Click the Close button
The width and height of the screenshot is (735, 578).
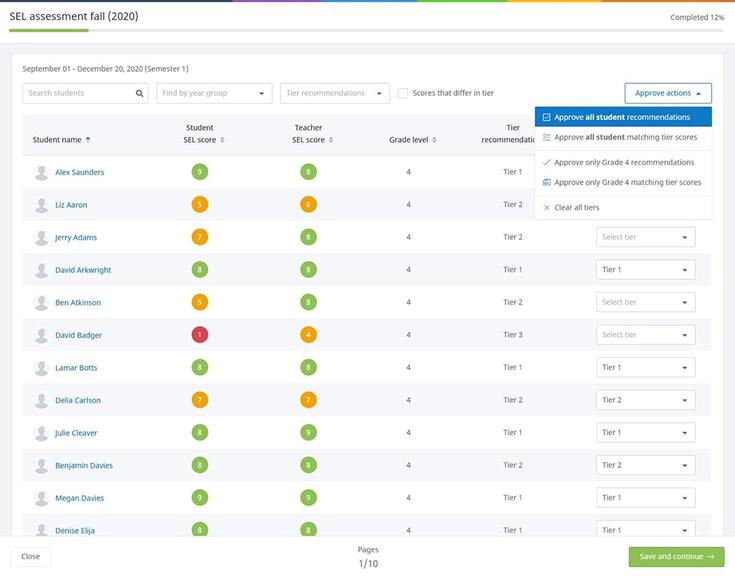tap(30, 556)
